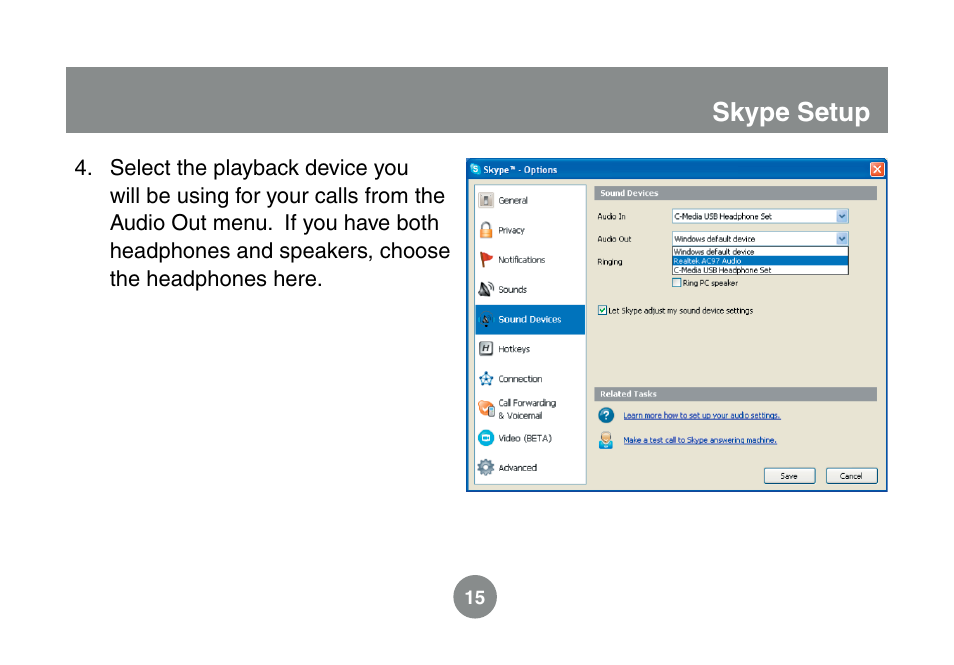Open the General options tab label

click(513, 200)
